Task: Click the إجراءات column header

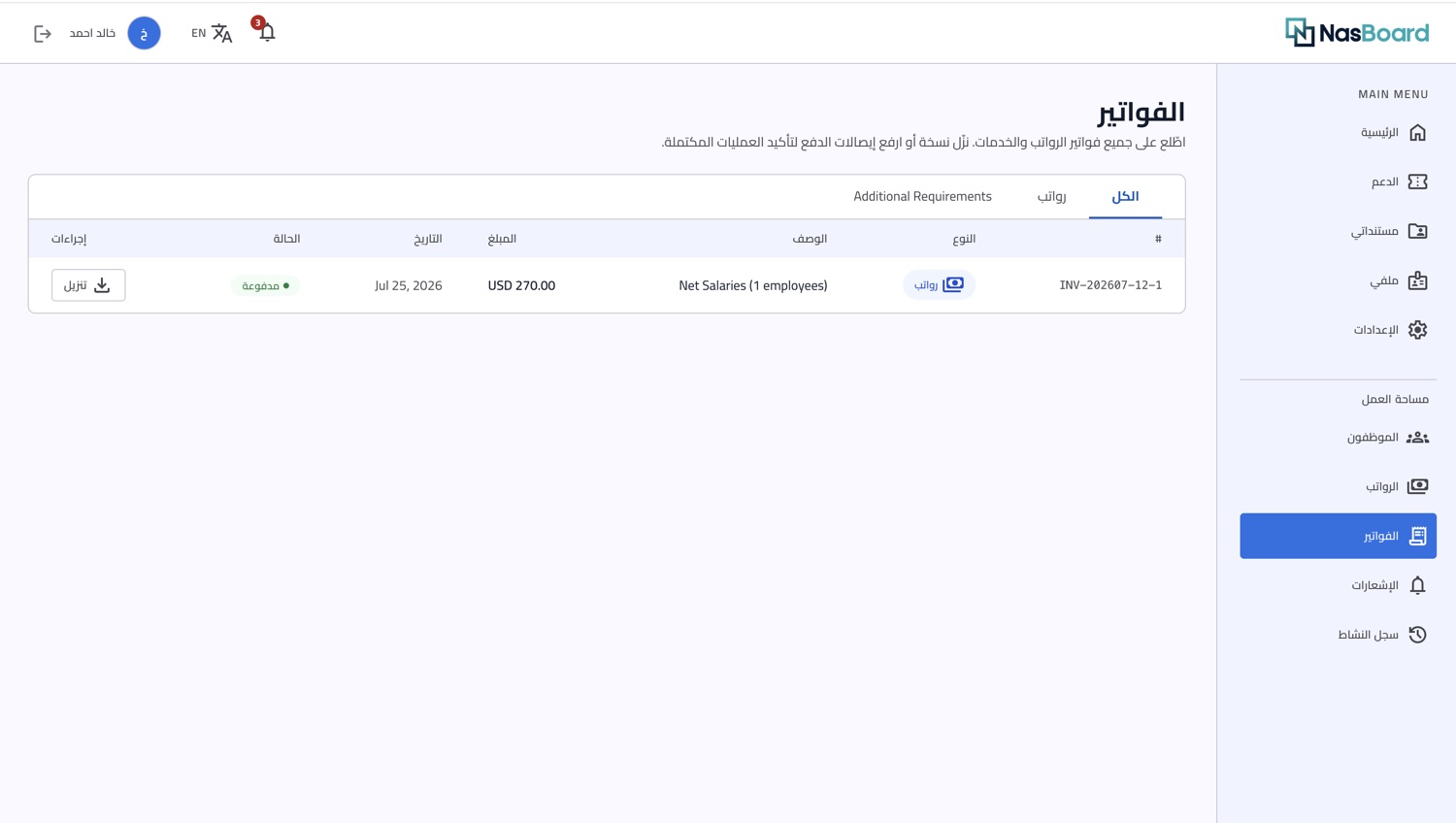Action: pos(69,239)
